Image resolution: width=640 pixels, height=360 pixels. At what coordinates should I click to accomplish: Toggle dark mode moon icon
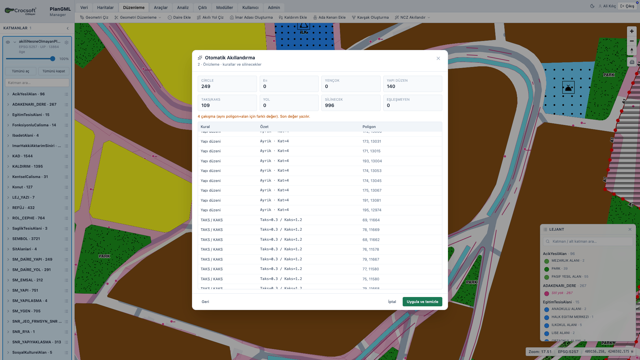[592, 6]
